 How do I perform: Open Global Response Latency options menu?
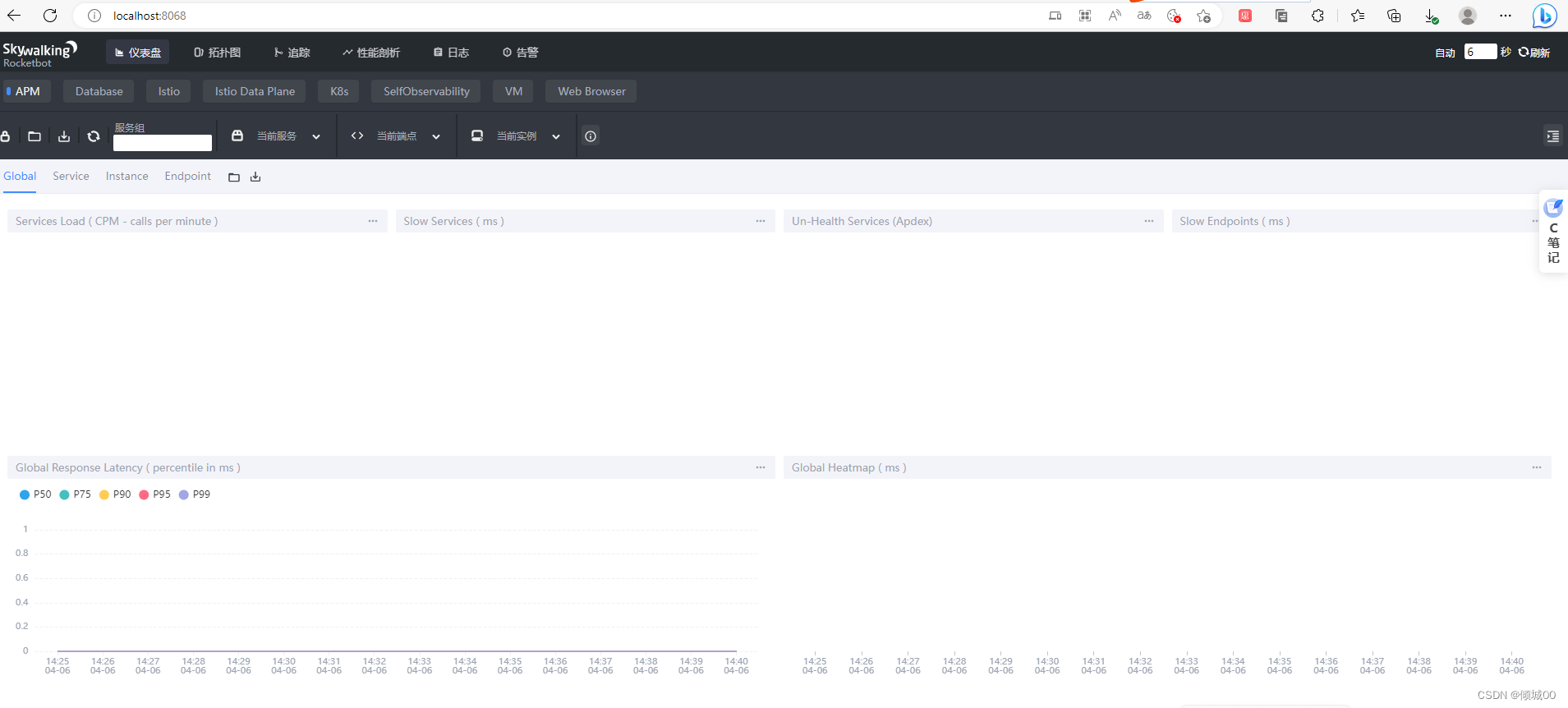pyautogui.click(x=761, y=467)
